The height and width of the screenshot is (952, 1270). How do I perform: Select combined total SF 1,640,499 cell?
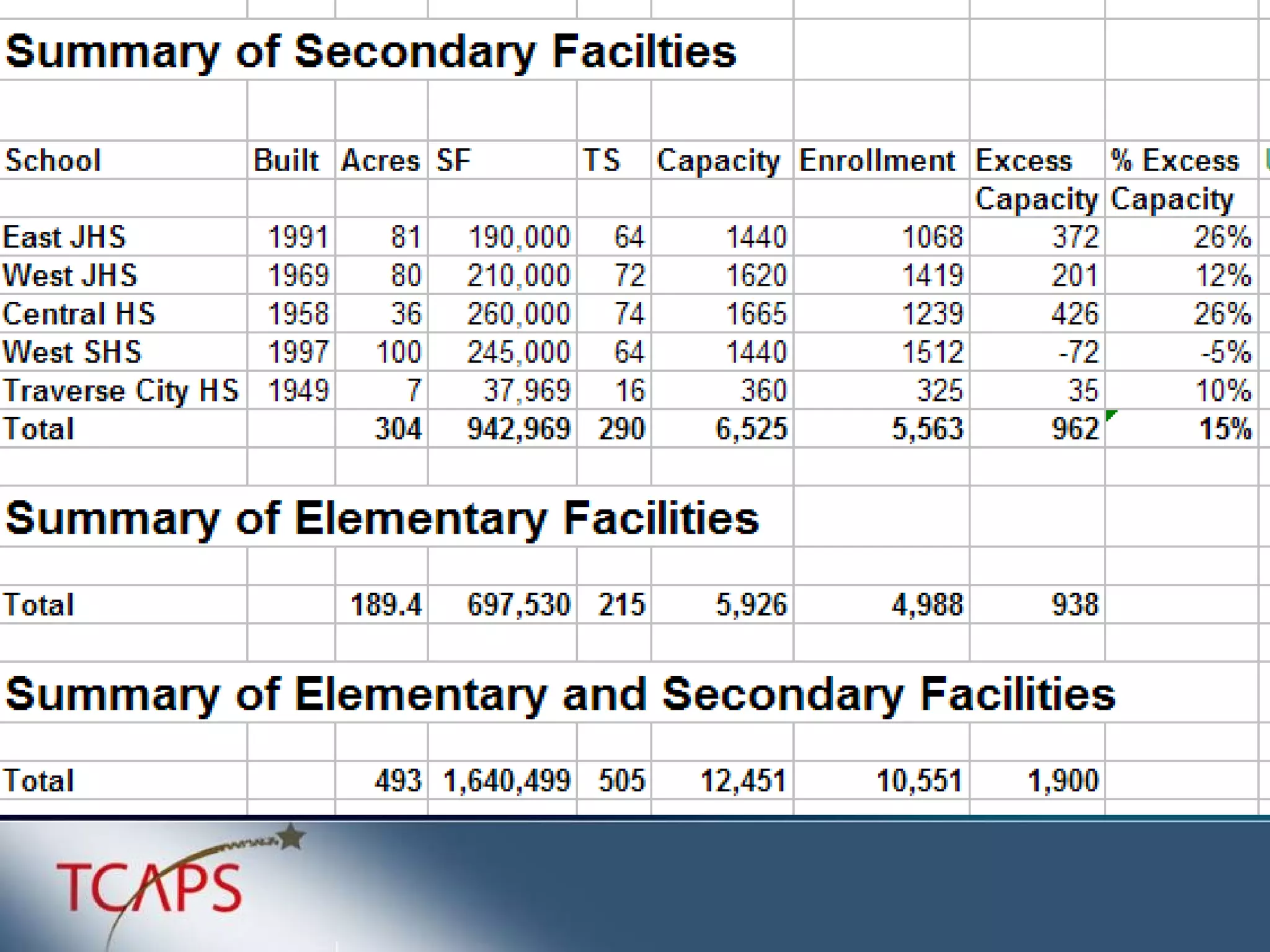(506, 781)
